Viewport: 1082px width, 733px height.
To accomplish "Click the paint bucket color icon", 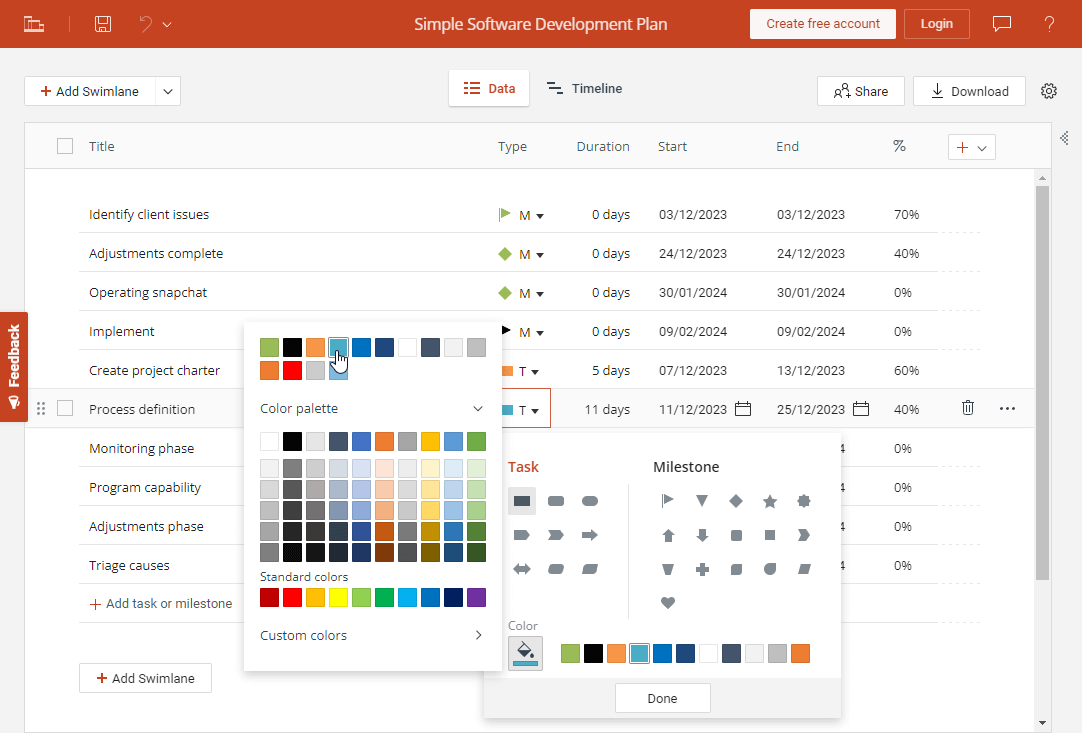I will 525,653.
